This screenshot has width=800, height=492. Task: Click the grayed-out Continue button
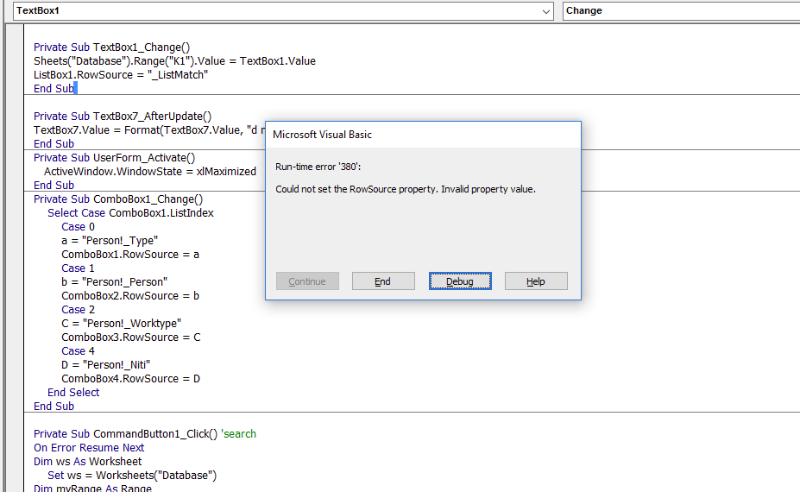[308, 281]
